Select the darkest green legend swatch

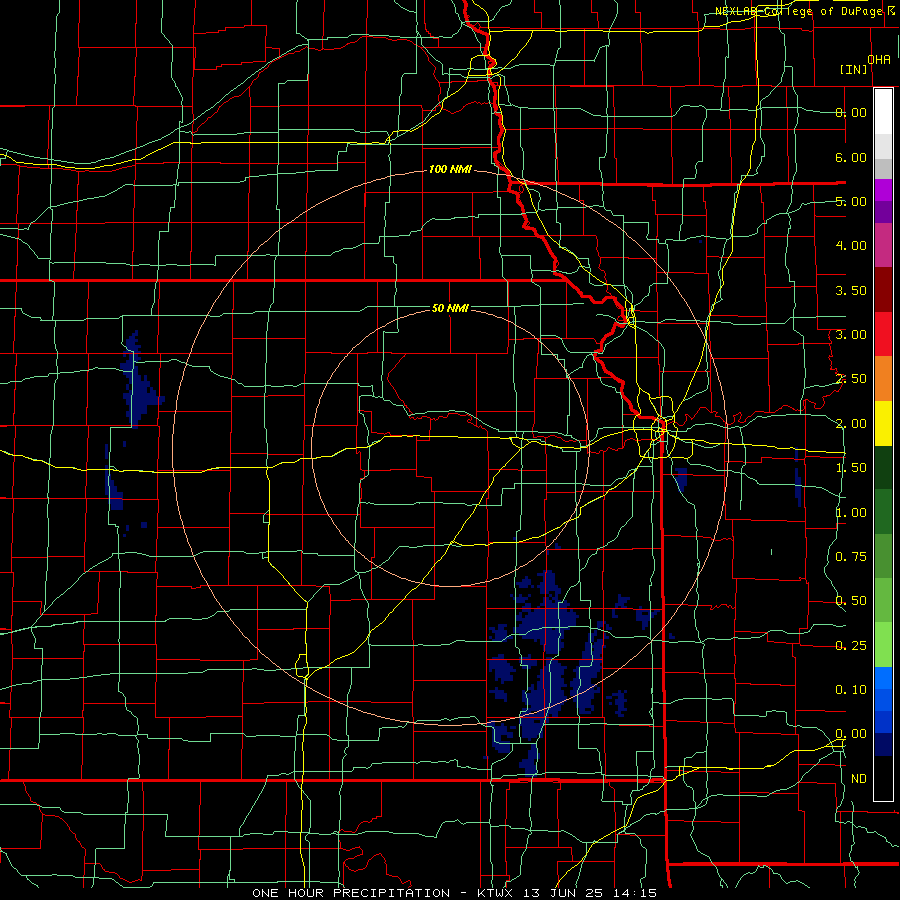point(883,467)
